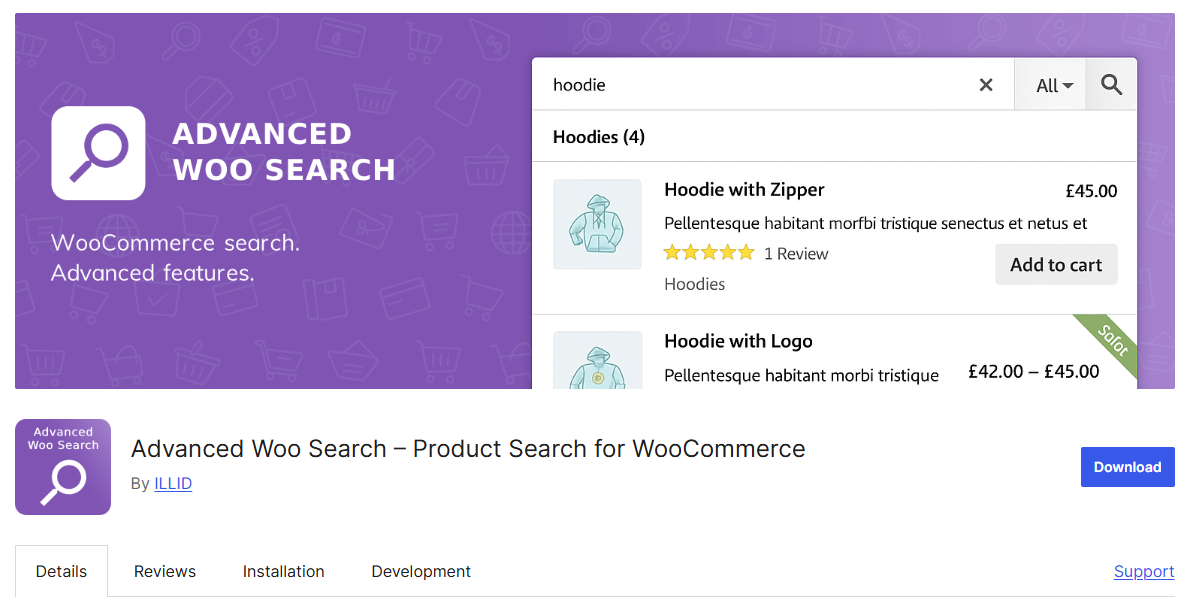This screenshot has height=615, width=1194.
Task: Open the Installation tab
Action: click(x=283, y=571)
